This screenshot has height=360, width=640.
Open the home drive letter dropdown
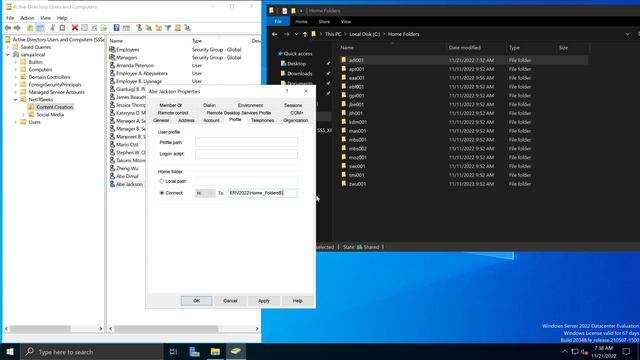pyautogui.click(x=205, y=193)
